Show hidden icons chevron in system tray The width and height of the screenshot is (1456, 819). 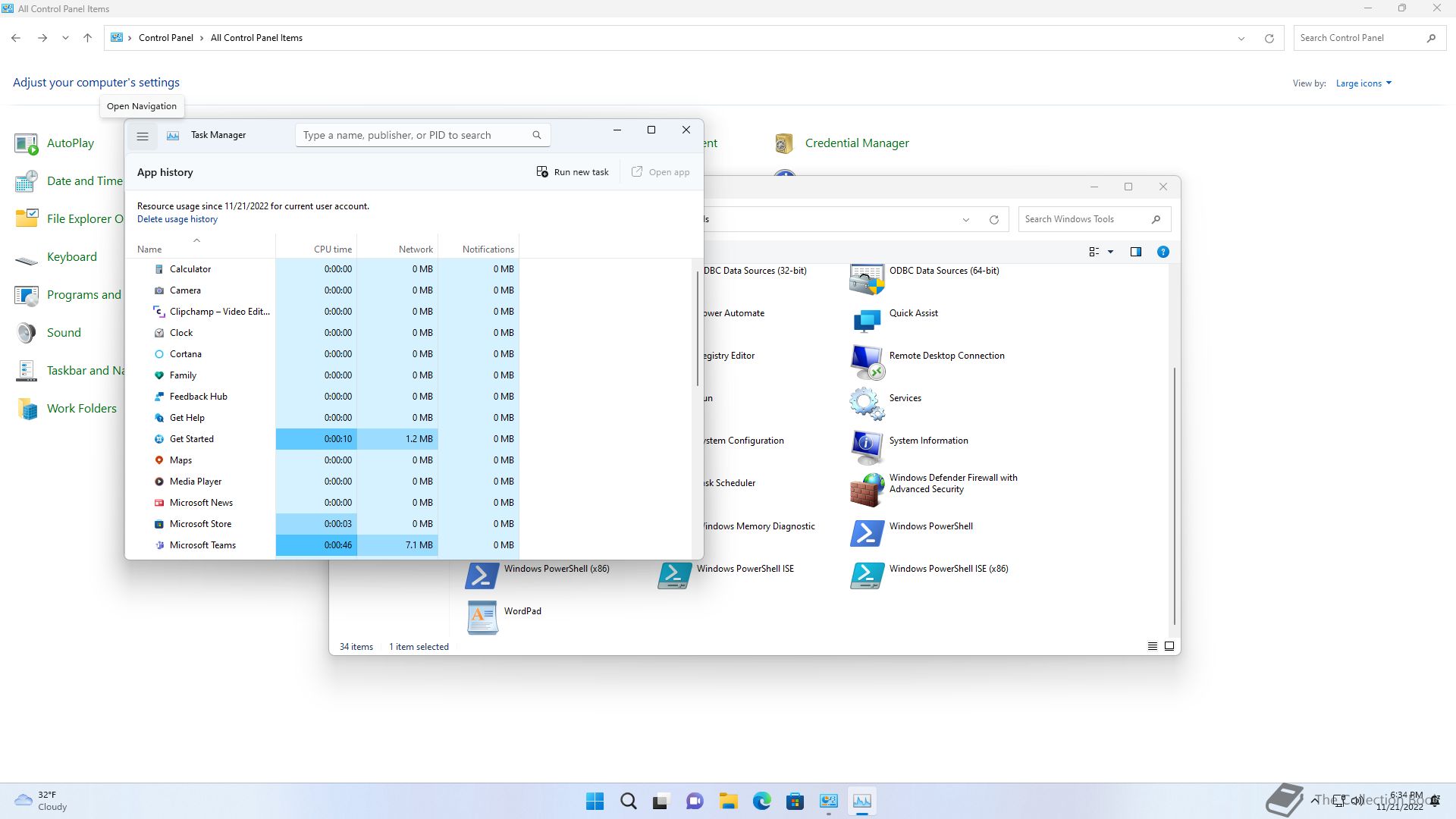point(1313,801)
